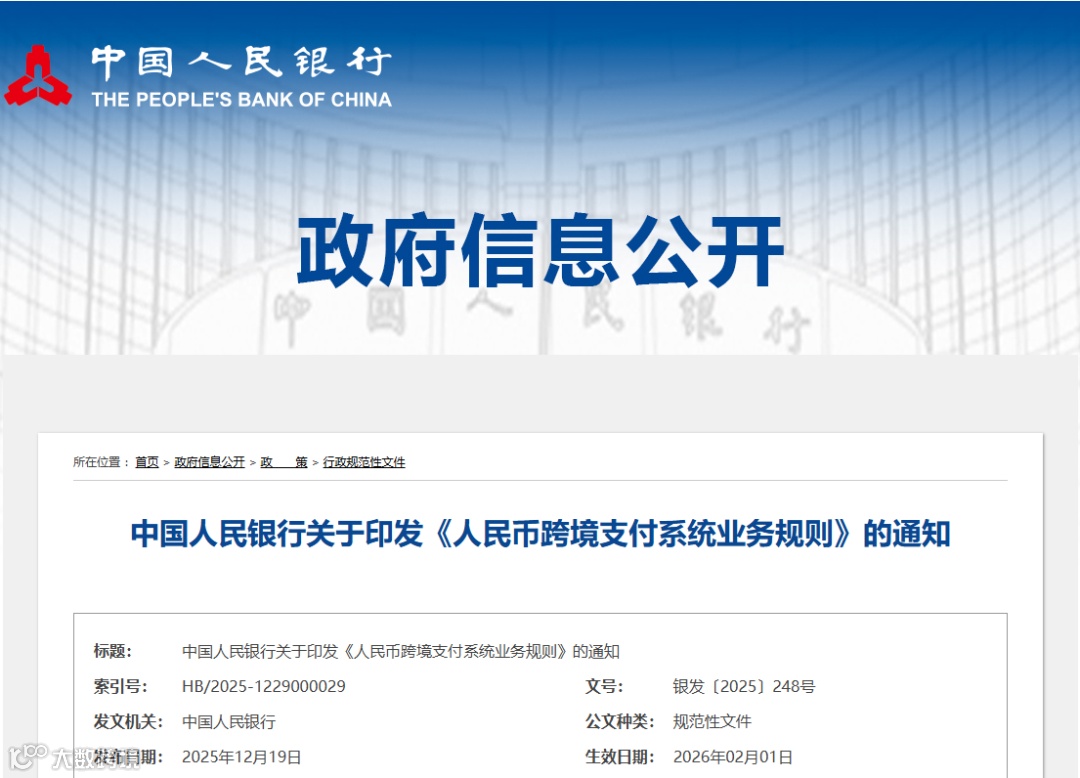The image size is (1080, 778).
Task: Click the 公文种类 field label
Action: 620,722
